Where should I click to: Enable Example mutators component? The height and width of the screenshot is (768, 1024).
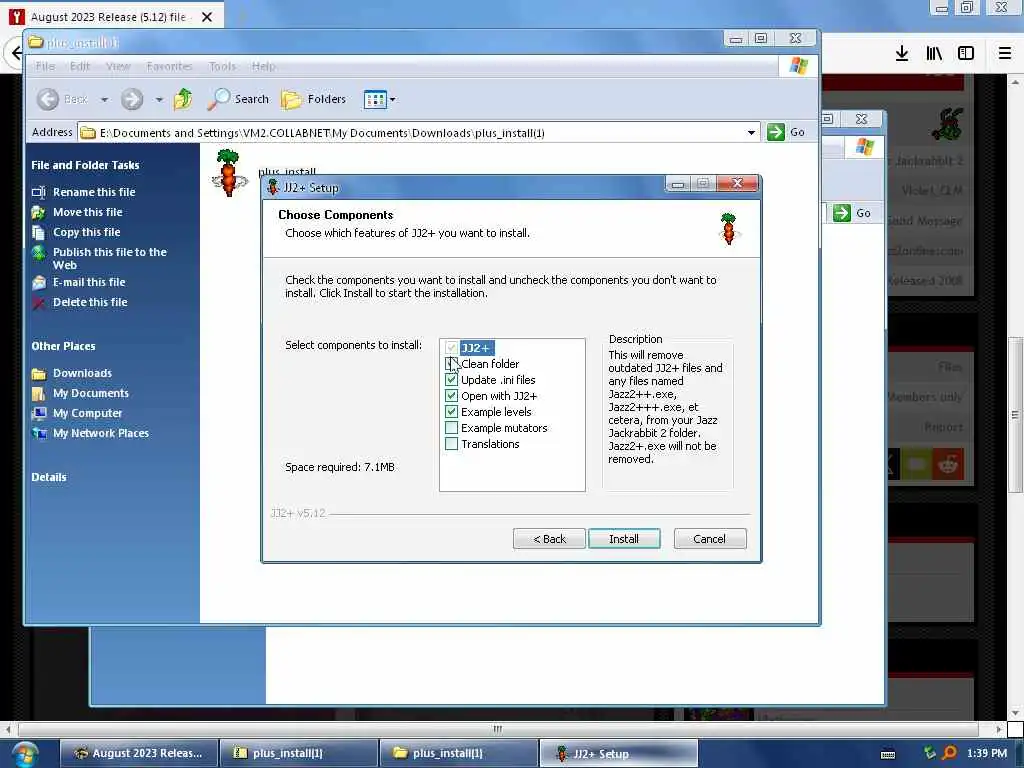point(451,428)
